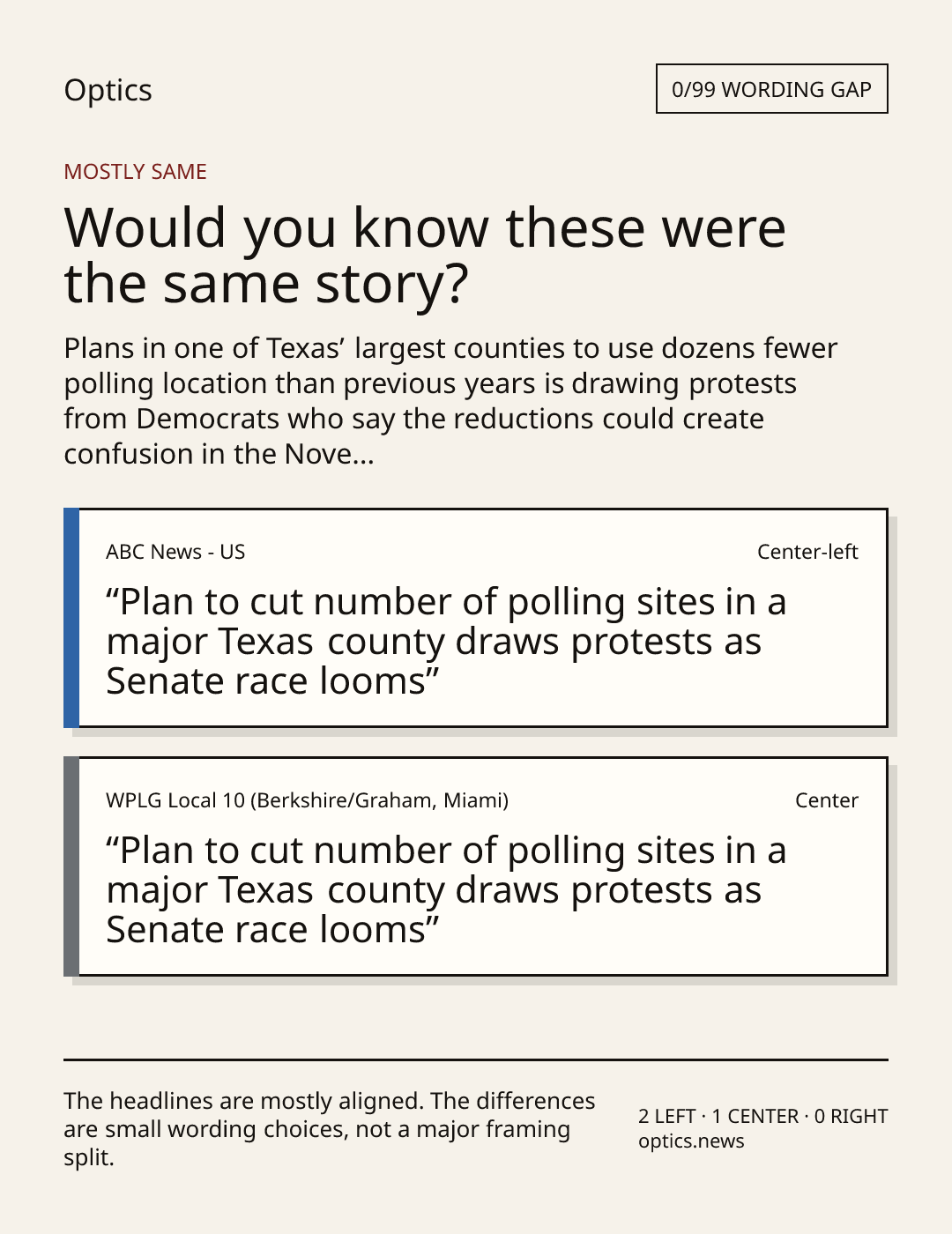
Task: Open the story summary paragraph
Action: (x=450, y=401)
